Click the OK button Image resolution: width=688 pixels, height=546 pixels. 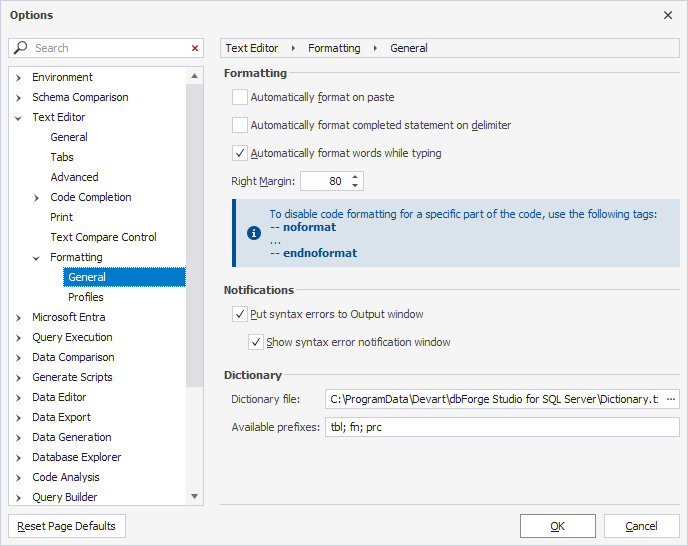[558, 526]
